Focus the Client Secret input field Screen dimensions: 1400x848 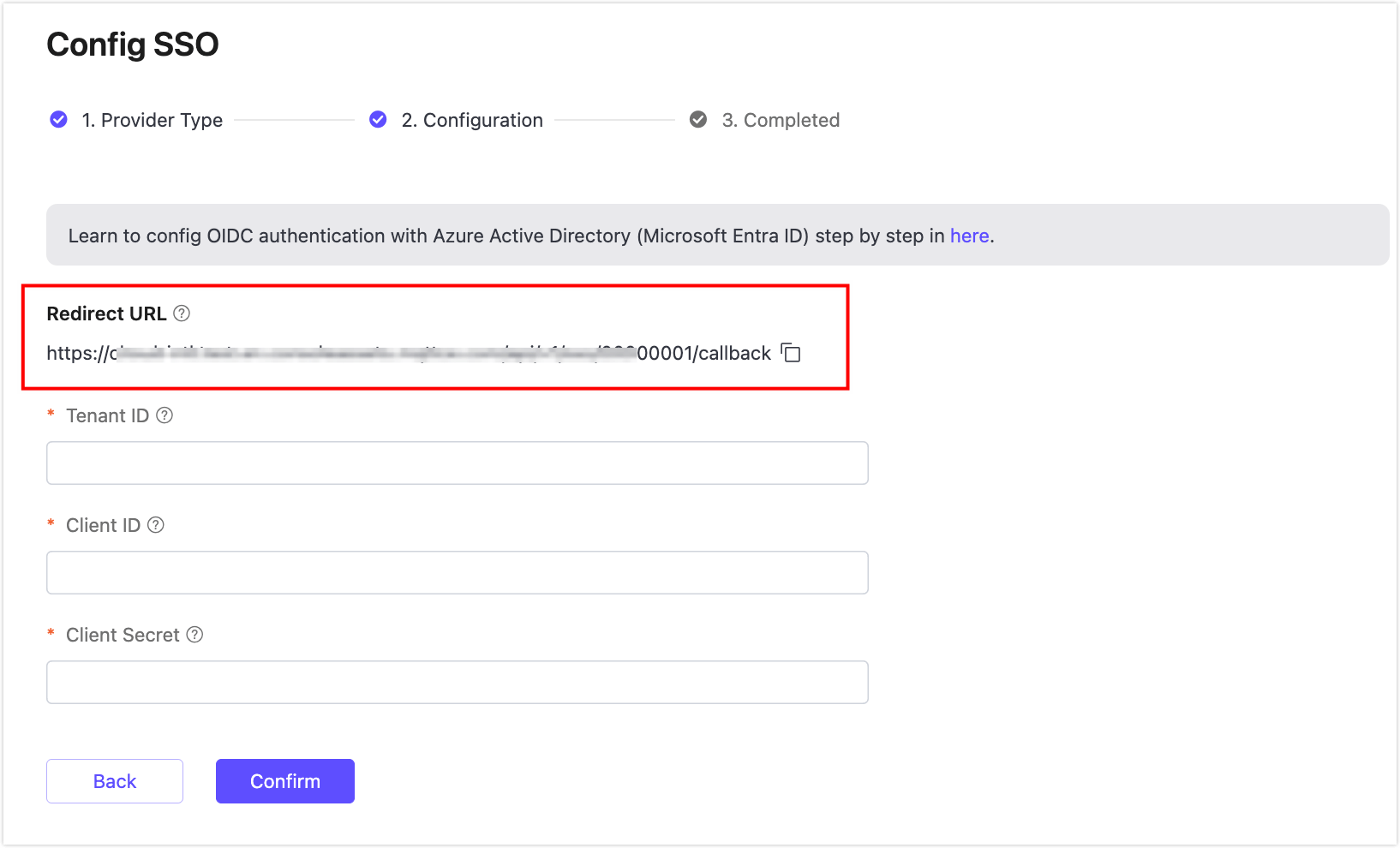pyautogui.click(x=457, y=683)
